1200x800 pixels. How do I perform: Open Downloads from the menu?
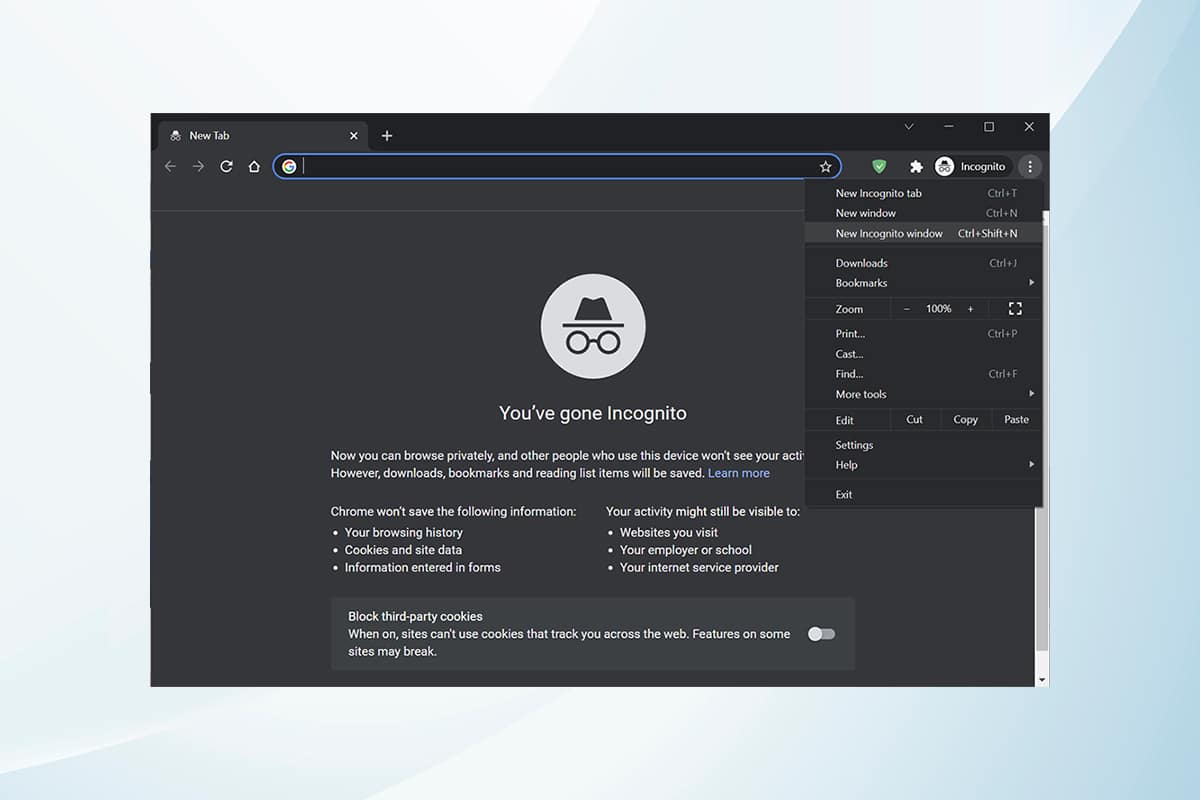click(x=923, y=263)
